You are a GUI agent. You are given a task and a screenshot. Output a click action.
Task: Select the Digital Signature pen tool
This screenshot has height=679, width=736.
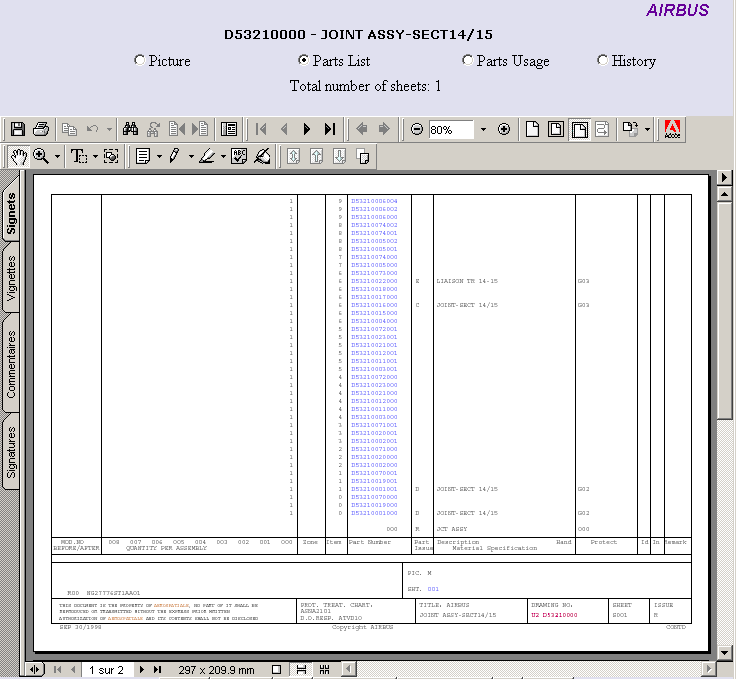(x=262, y=156)
